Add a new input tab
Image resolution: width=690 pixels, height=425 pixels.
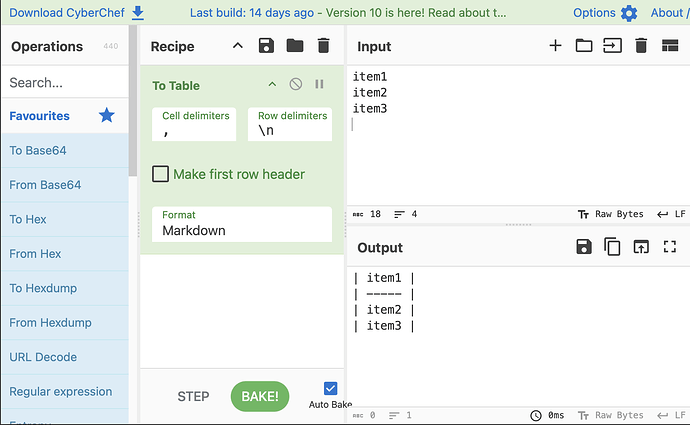tap(555, 45)
